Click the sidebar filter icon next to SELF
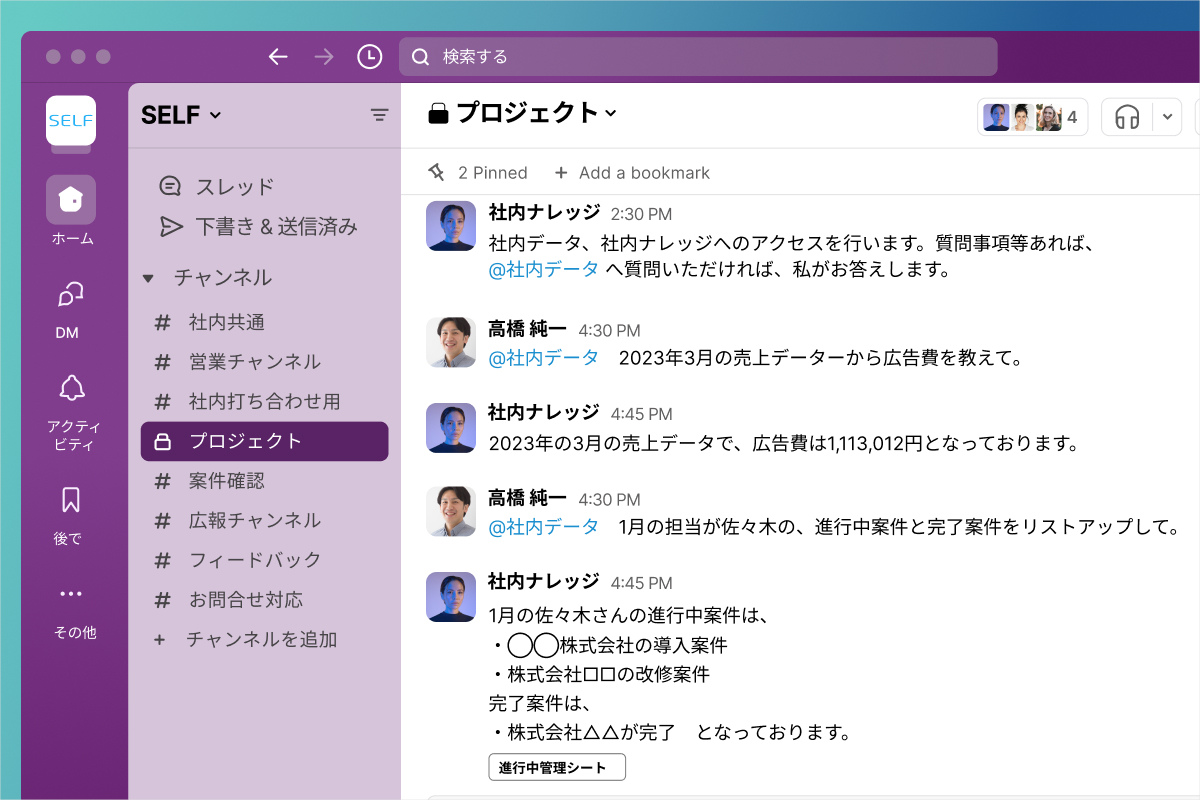 pyautogui.click(x=379, y=115)
